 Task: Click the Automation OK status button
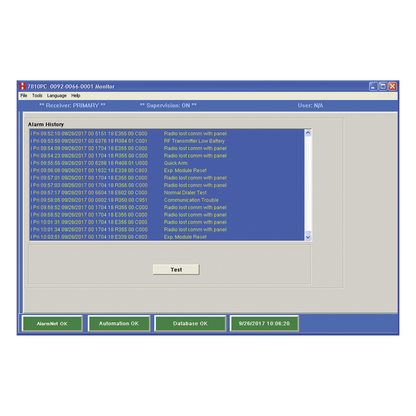pos(119,324)
